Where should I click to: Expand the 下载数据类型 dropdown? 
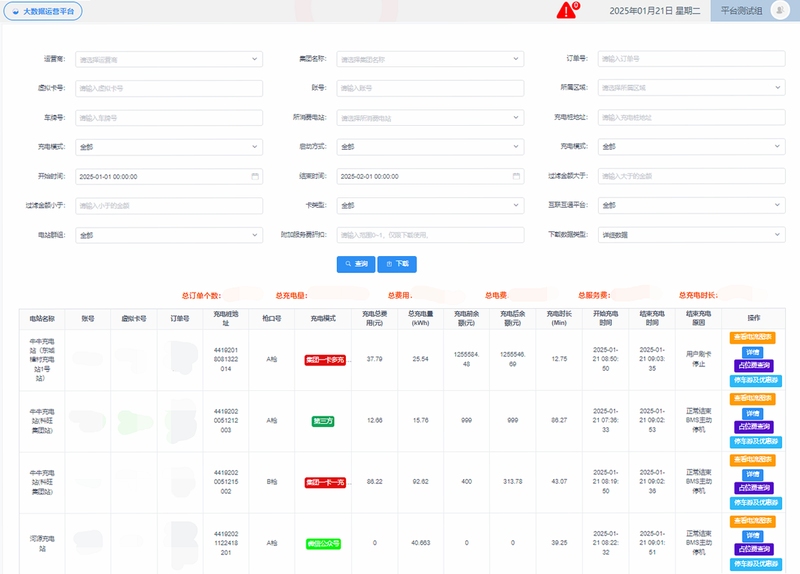click(691, 235)
